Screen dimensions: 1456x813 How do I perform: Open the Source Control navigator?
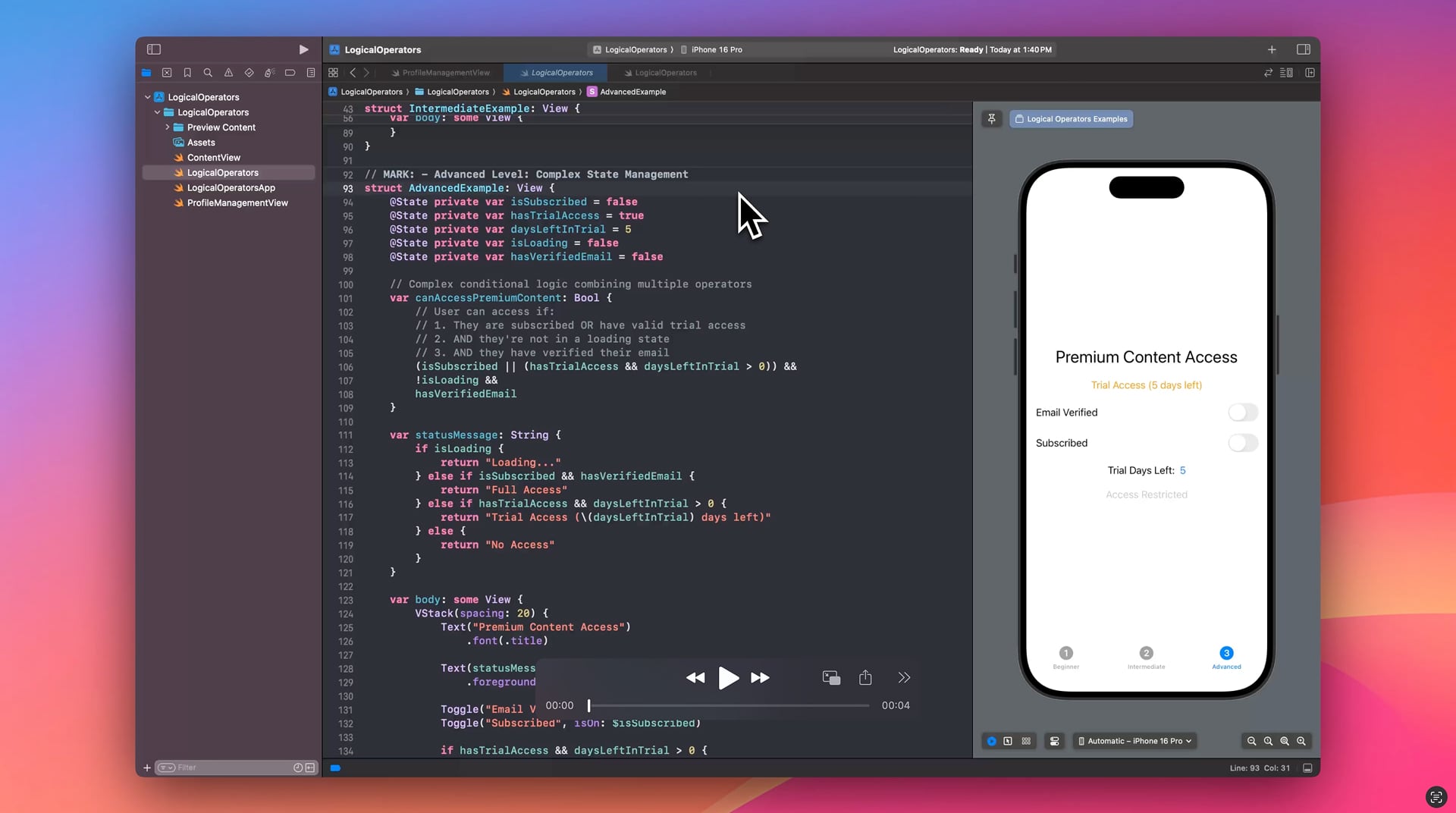(167, 73)
